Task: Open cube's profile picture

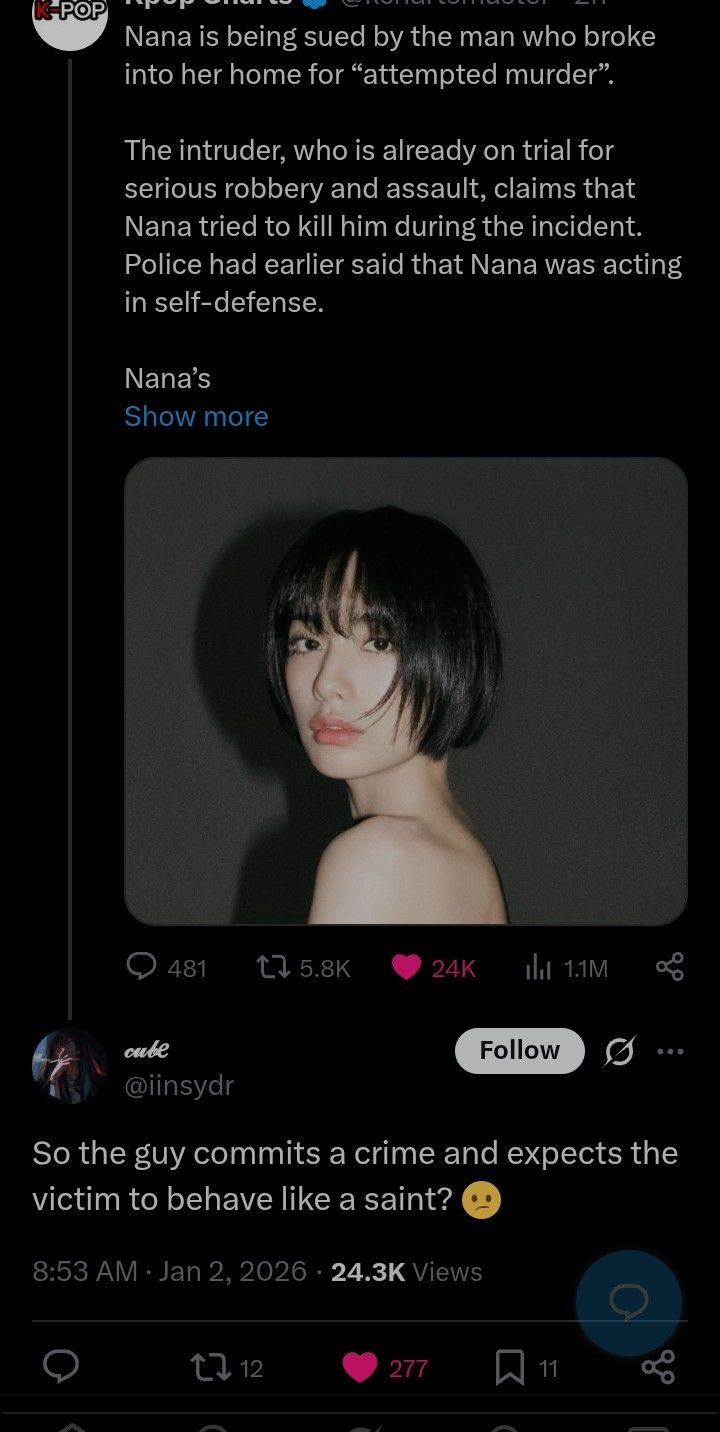Action: 70,1066
